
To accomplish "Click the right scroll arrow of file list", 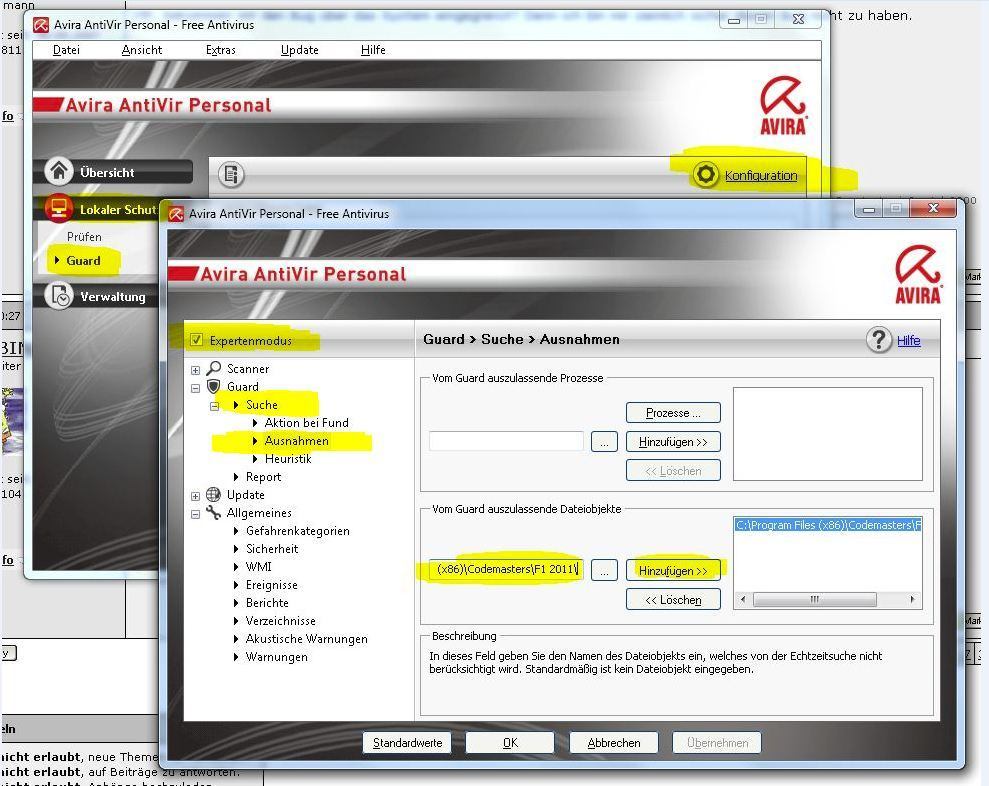I will click(x=913, y=599).
